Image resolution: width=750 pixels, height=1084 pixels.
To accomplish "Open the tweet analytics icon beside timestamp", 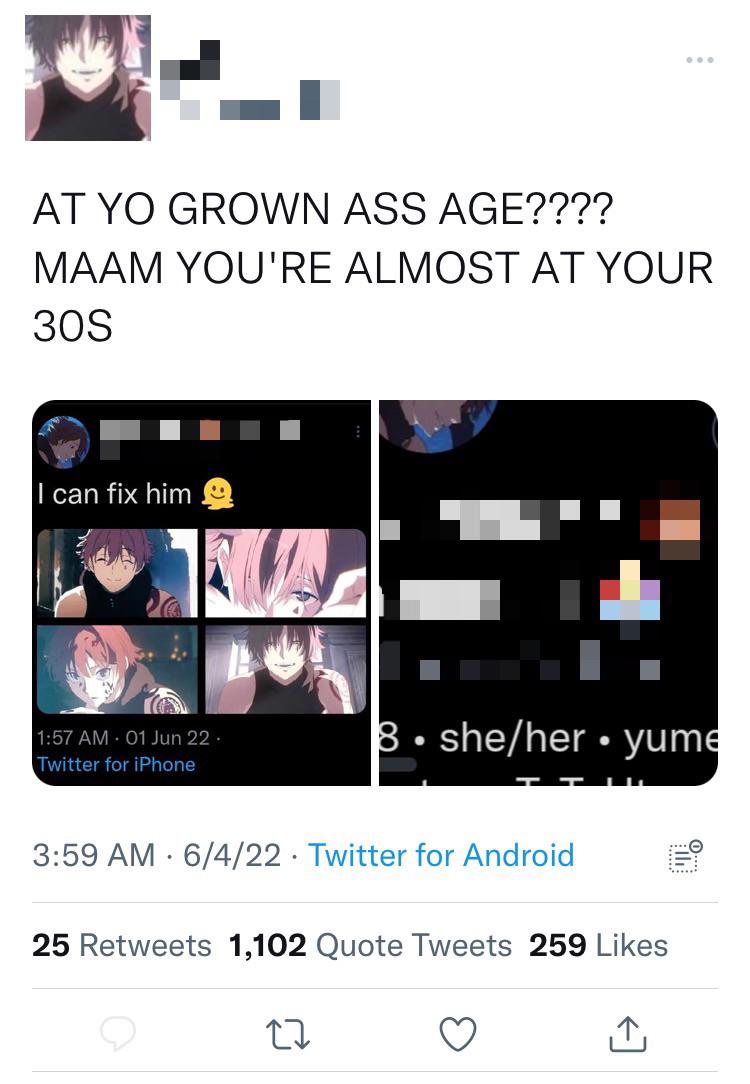I will pos(686,856).
